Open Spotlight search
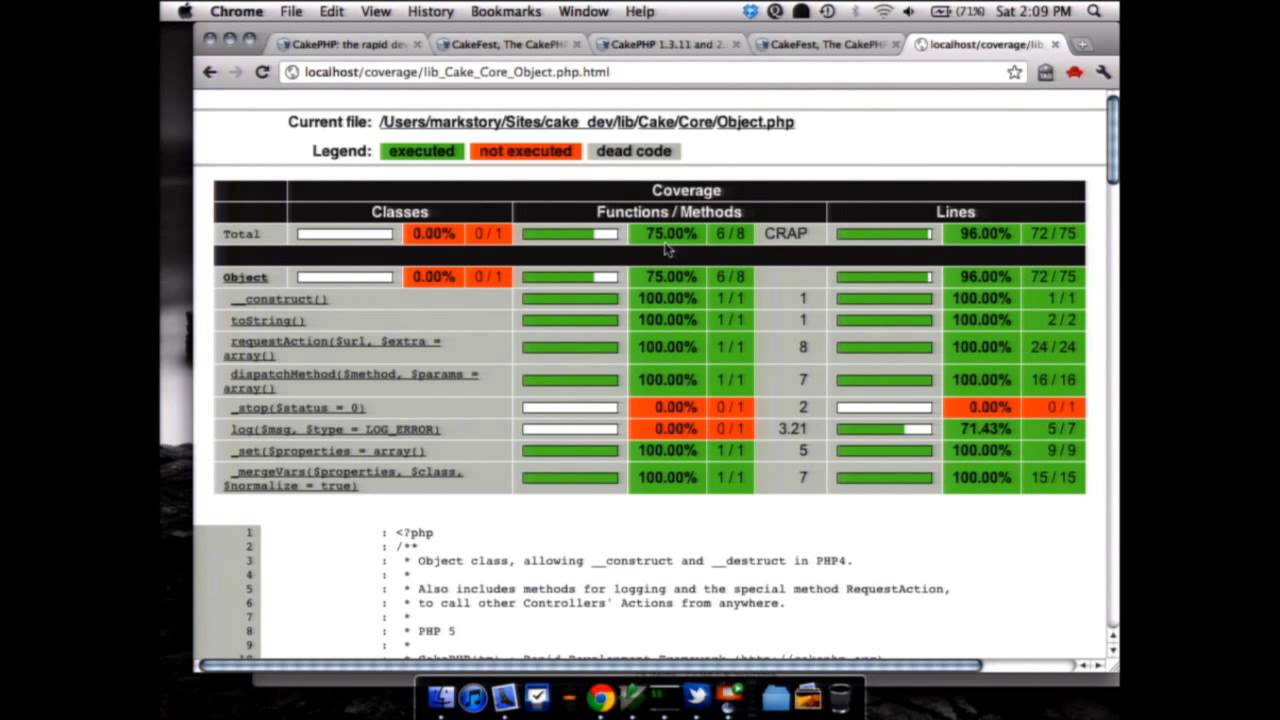 pyautogui.click(x=1094, y=11)
